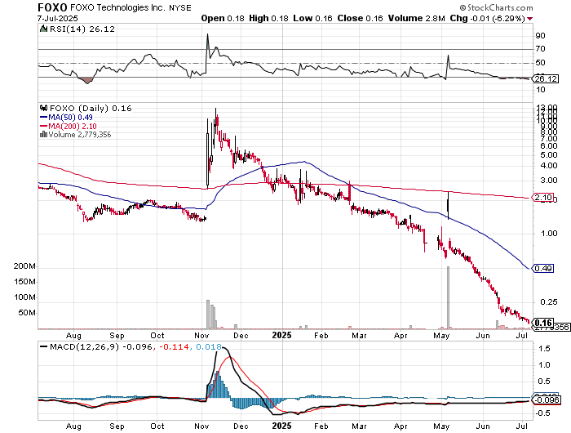Click the NYSE exchange label

point(180,8)
